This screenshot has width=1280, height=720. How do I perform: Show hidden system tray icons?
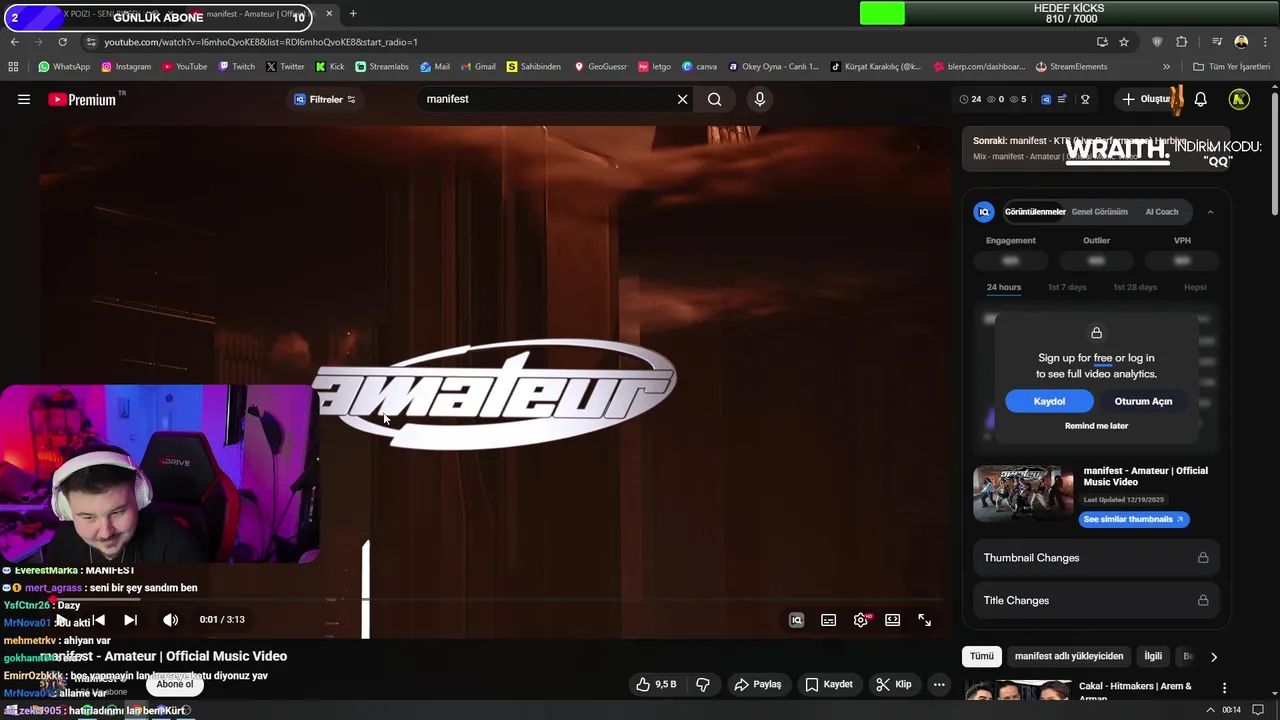click(x=1210, y=710)
